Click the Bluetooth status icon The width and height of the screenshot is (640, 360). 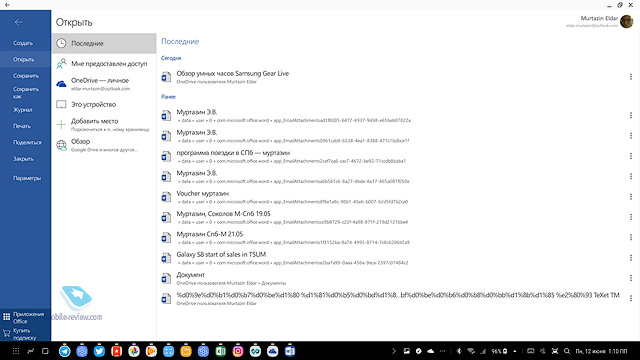click(x=459, y=351)
